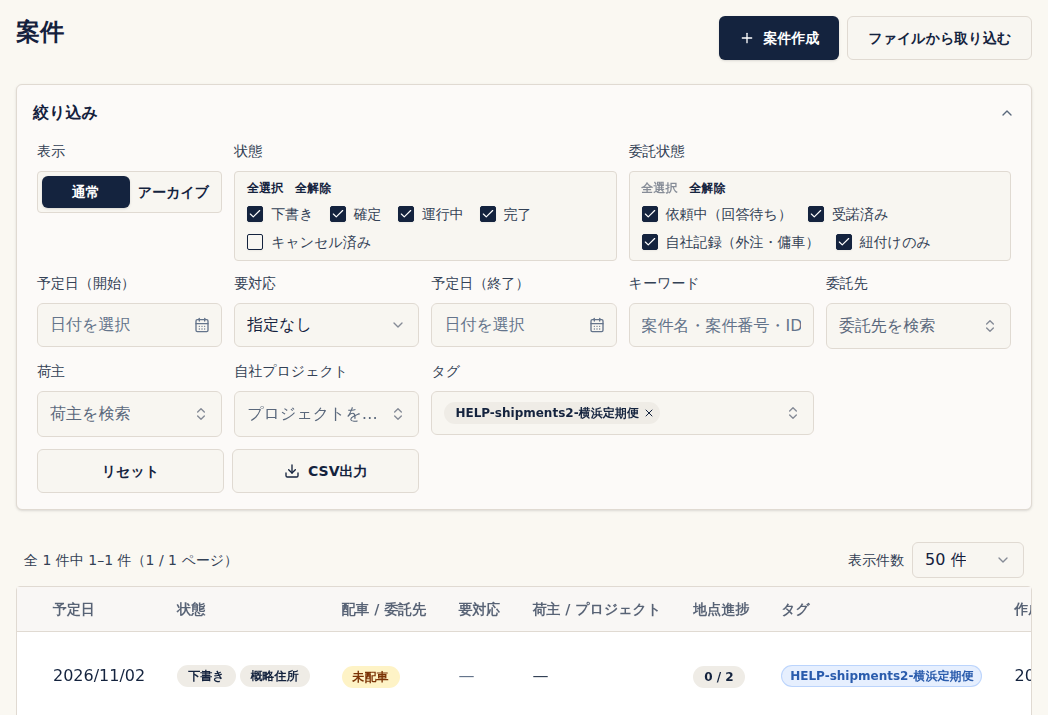Image resolution: width=1048 pixels, height=715 pixels.
Task: Click 全解除 under 委託状態
Action: point(707,188)
